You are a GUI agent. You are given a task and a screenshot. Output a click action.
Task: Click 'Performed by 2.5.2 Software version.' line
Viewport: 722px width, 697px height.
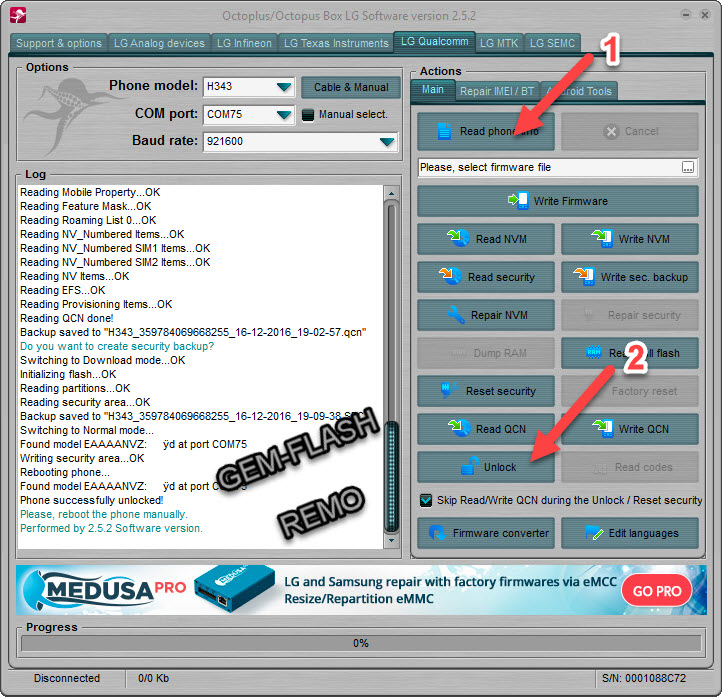(x=111, y=528)
